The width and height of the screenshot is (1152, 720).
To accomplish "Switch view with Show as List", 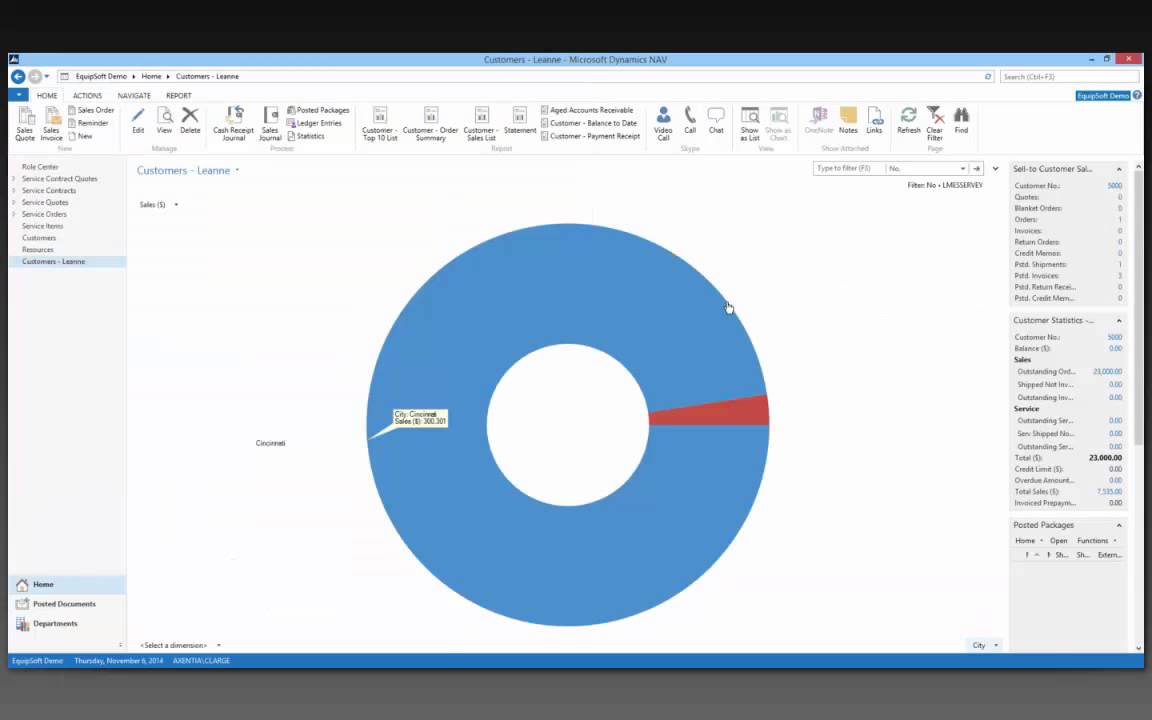I will [x=750, y=123].
